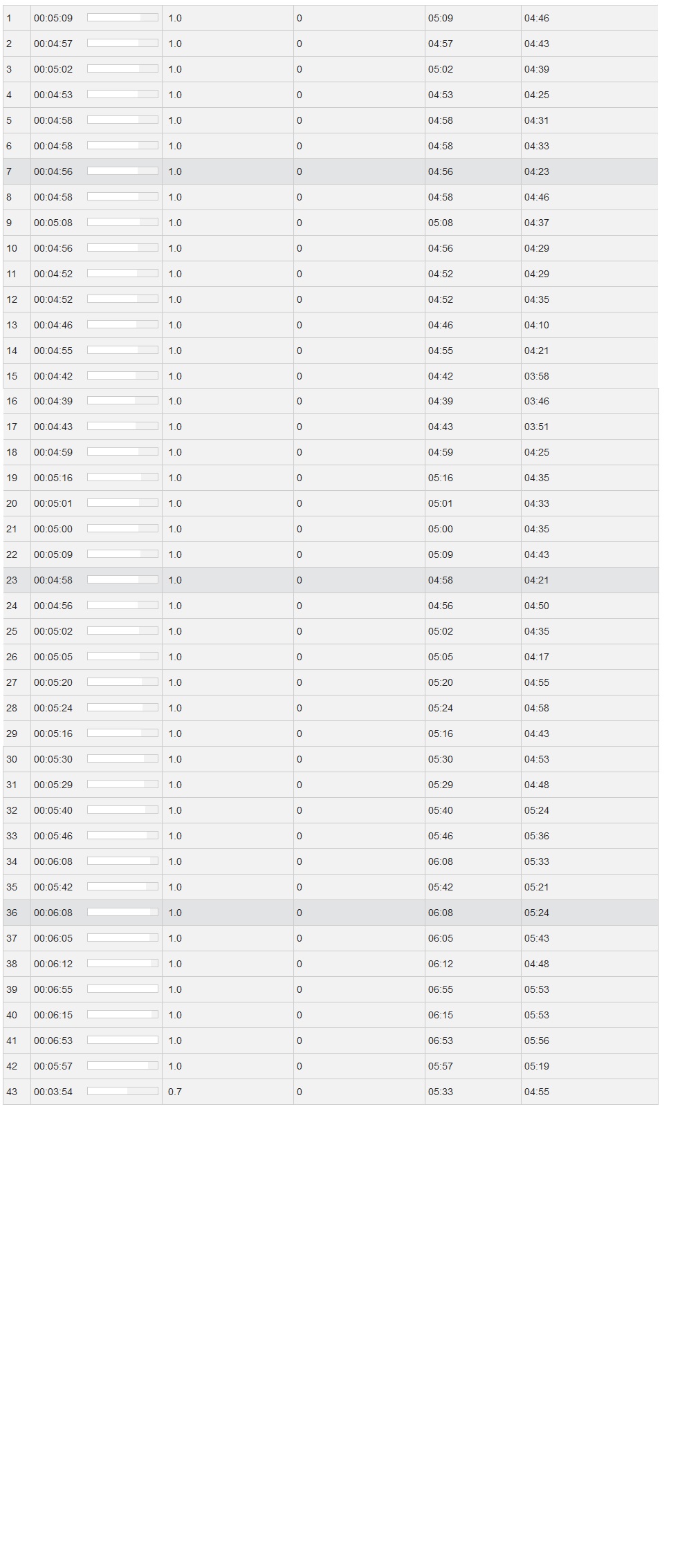Screen dimensions: 689x1568
Task: Click the lap 1 row number cell
Action: (9, 18)
